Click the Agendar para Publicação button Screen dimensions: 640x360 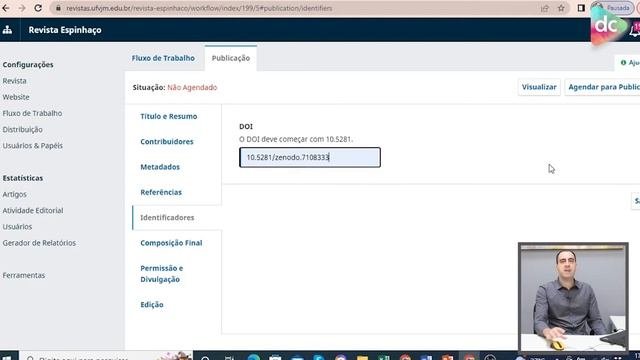click(602, 87)
